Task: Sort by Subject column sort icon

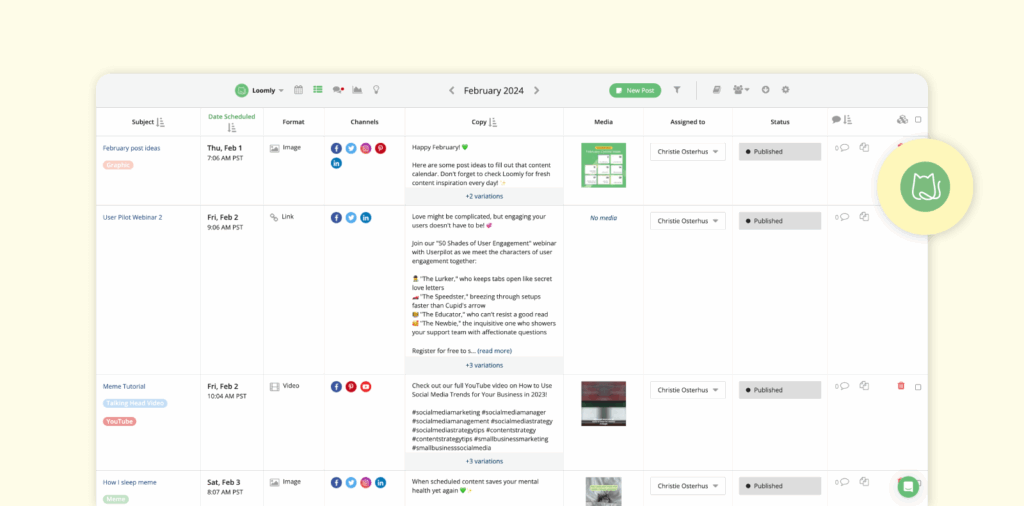Action: (x=161, y=122)
